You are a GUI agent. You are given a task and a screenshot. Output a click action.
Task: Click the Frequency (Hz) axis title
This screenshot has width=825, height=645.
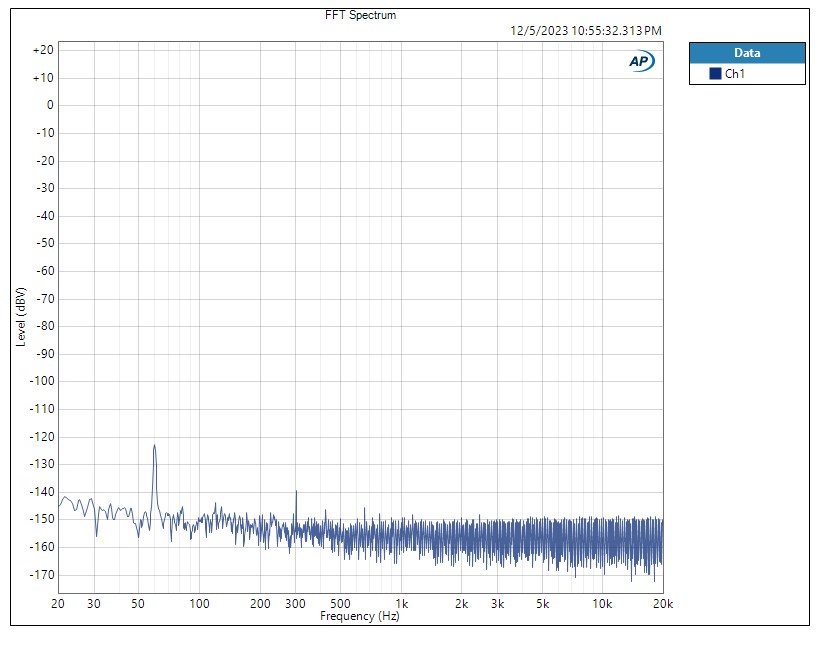click(360, 616)
